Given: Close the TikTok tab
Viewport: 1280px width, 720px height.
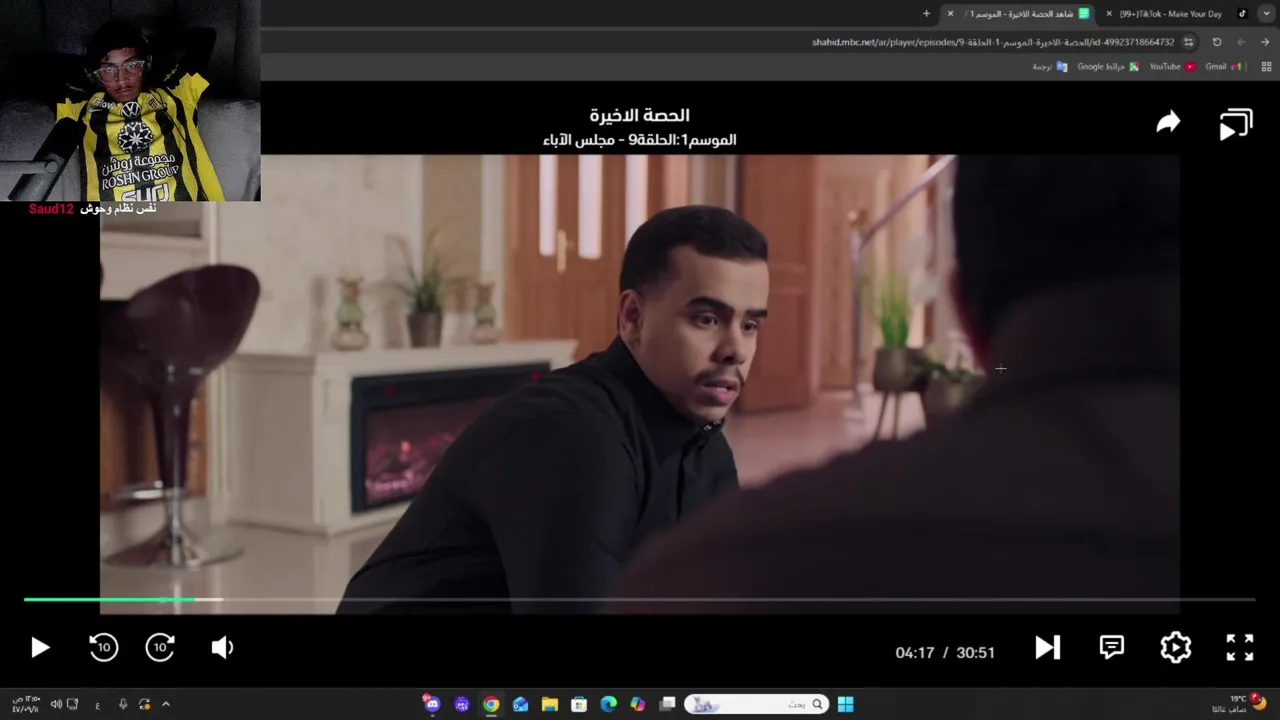Looking at the screenshot, I should (1109, 14).
